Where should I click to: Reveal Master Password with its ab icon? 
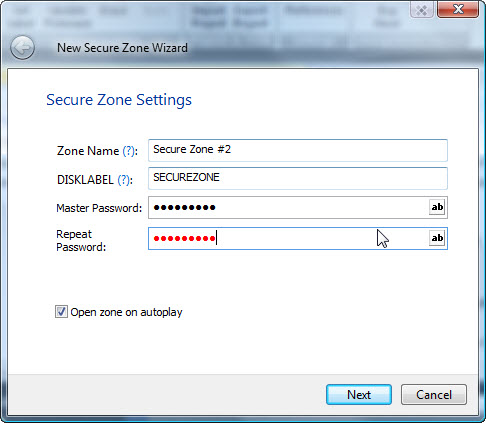tap(437, 207)
